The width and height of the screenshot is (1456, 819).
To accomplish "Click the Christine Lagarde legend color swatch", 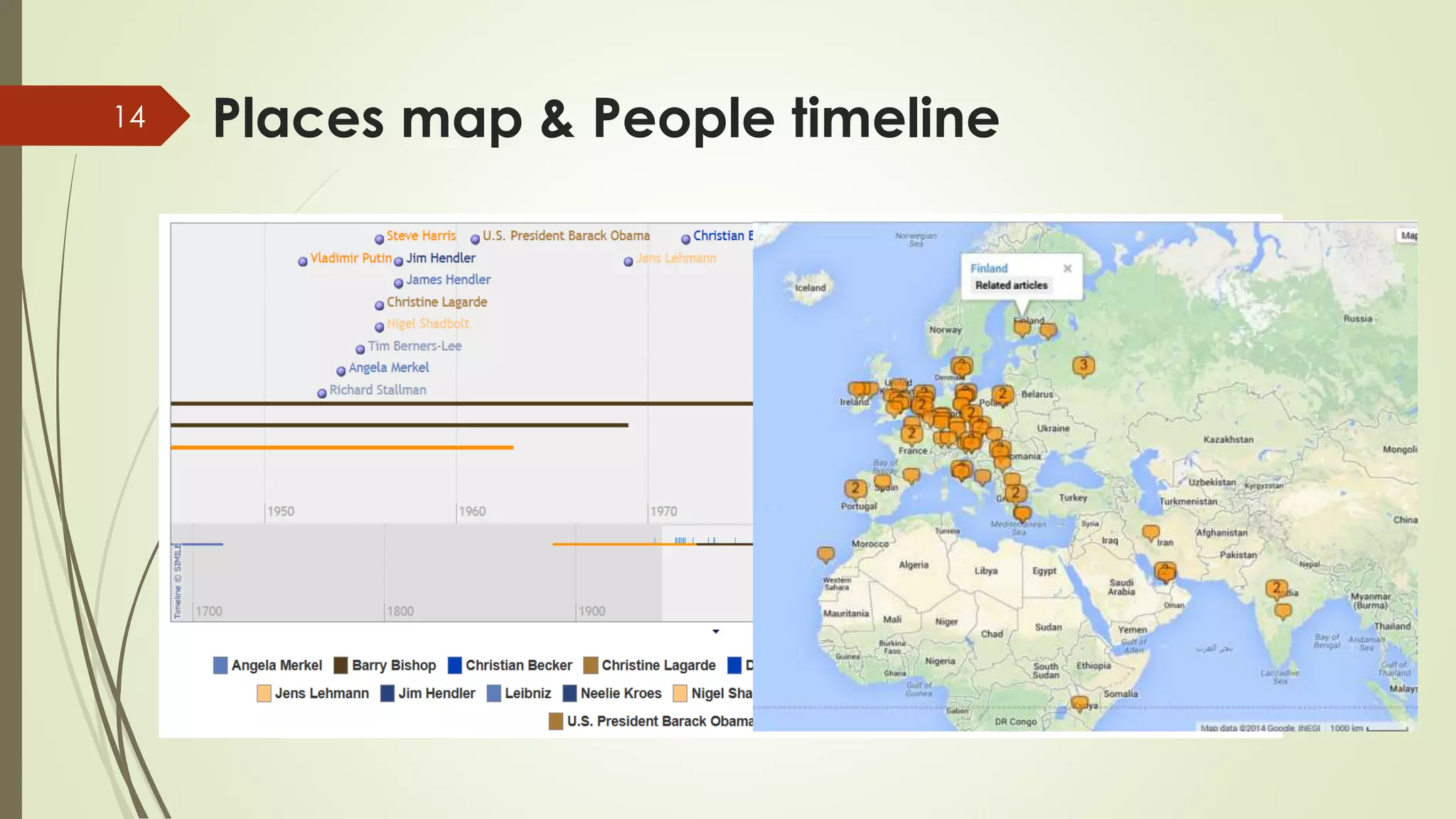I will [x=591, y=665].
